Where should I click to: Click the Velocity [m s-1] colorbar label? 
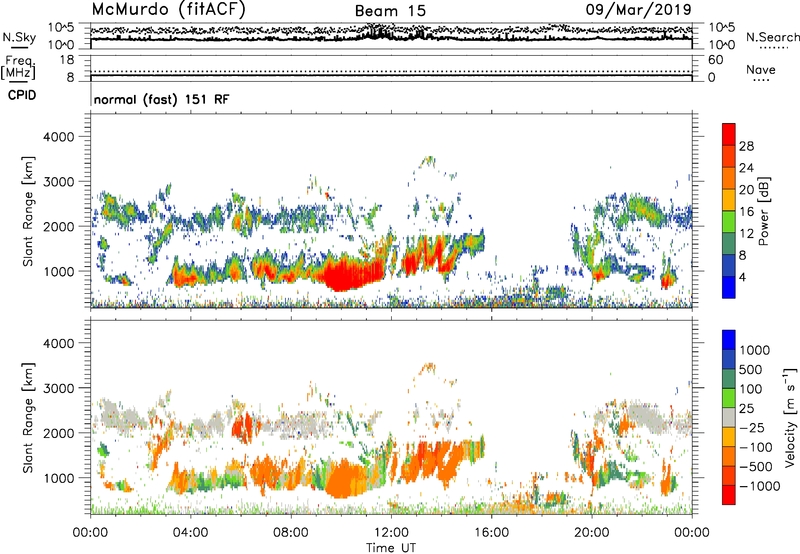[x=790, y=417]
